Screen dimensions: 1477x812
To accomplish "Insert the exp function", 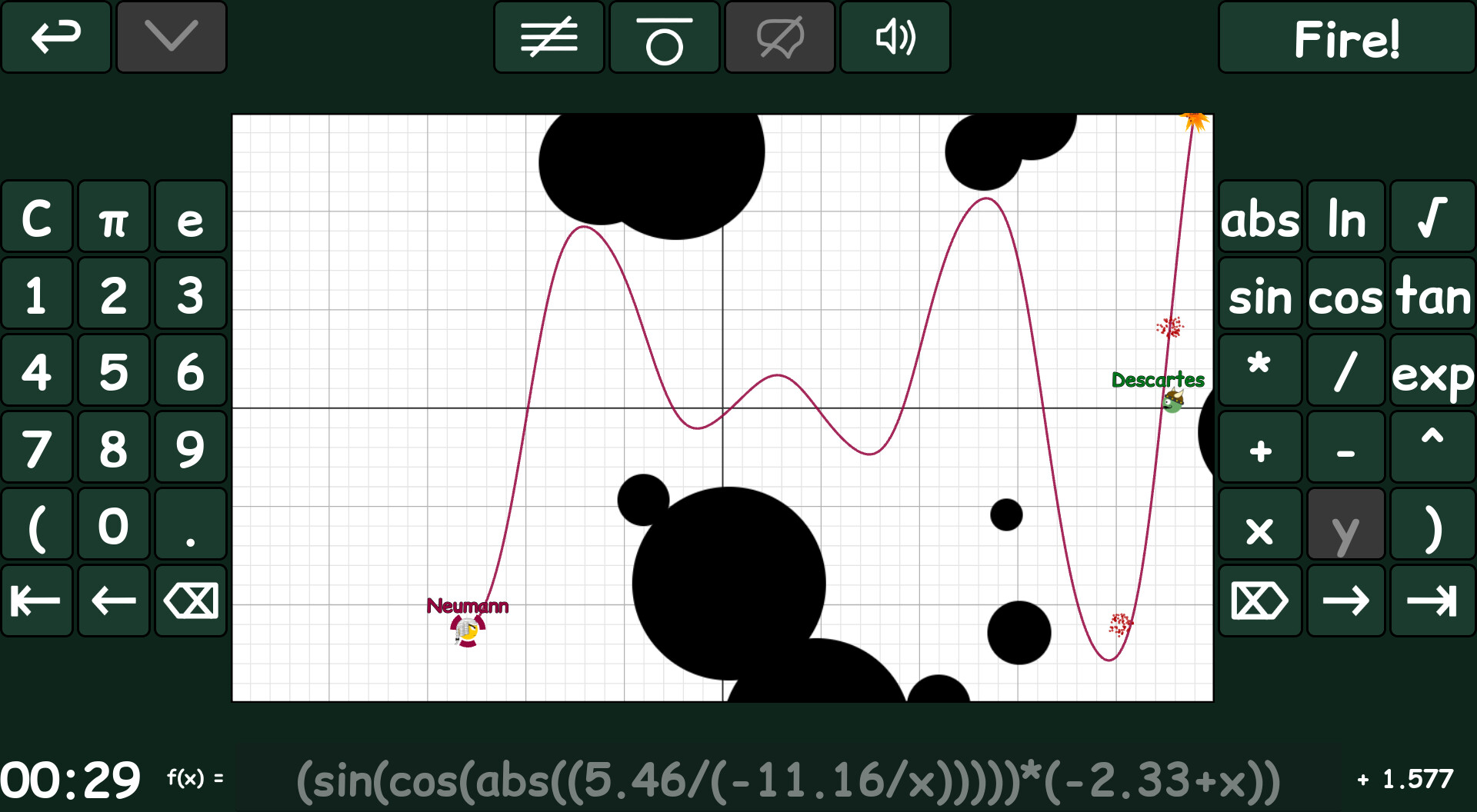I will coord(1432,371).
